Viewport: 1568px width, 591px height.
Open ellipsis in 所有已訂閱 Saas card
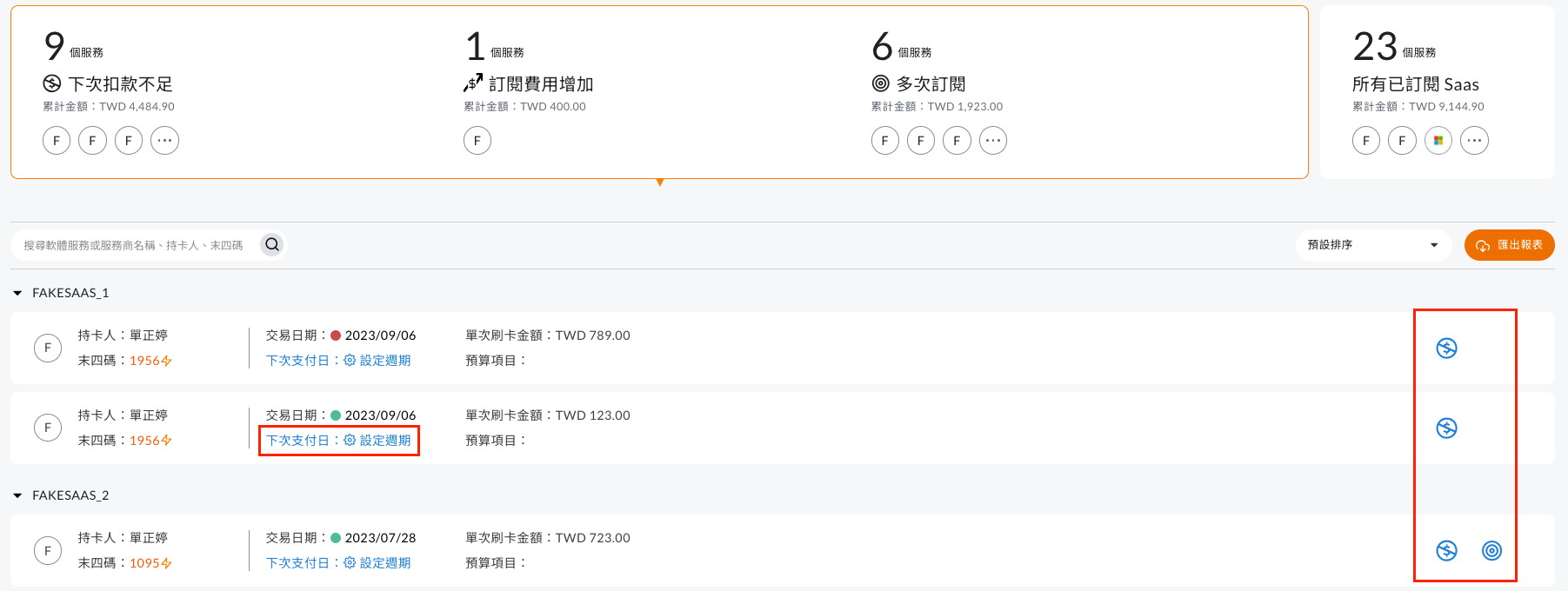[x=1474, y=140]
